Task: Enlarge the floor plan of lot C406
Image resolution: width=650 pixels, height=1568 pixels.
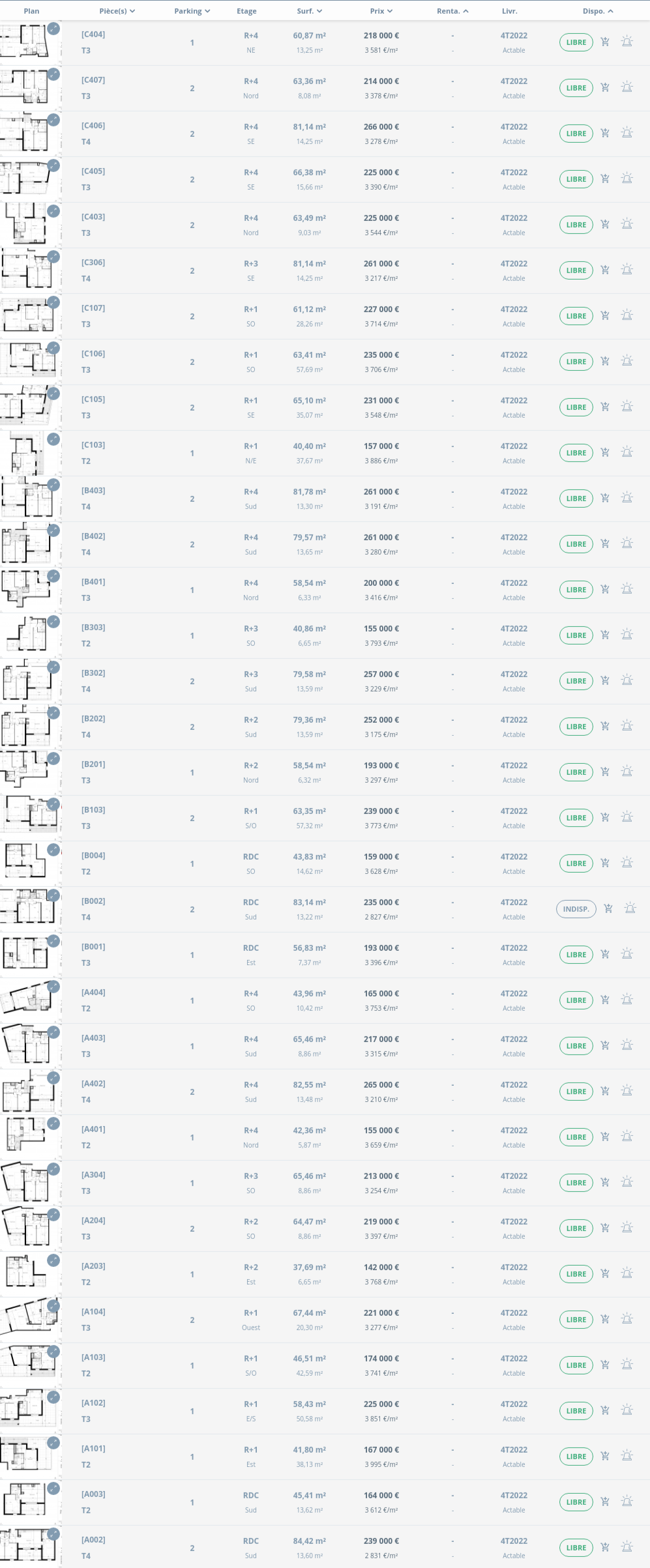Action: 53,120
